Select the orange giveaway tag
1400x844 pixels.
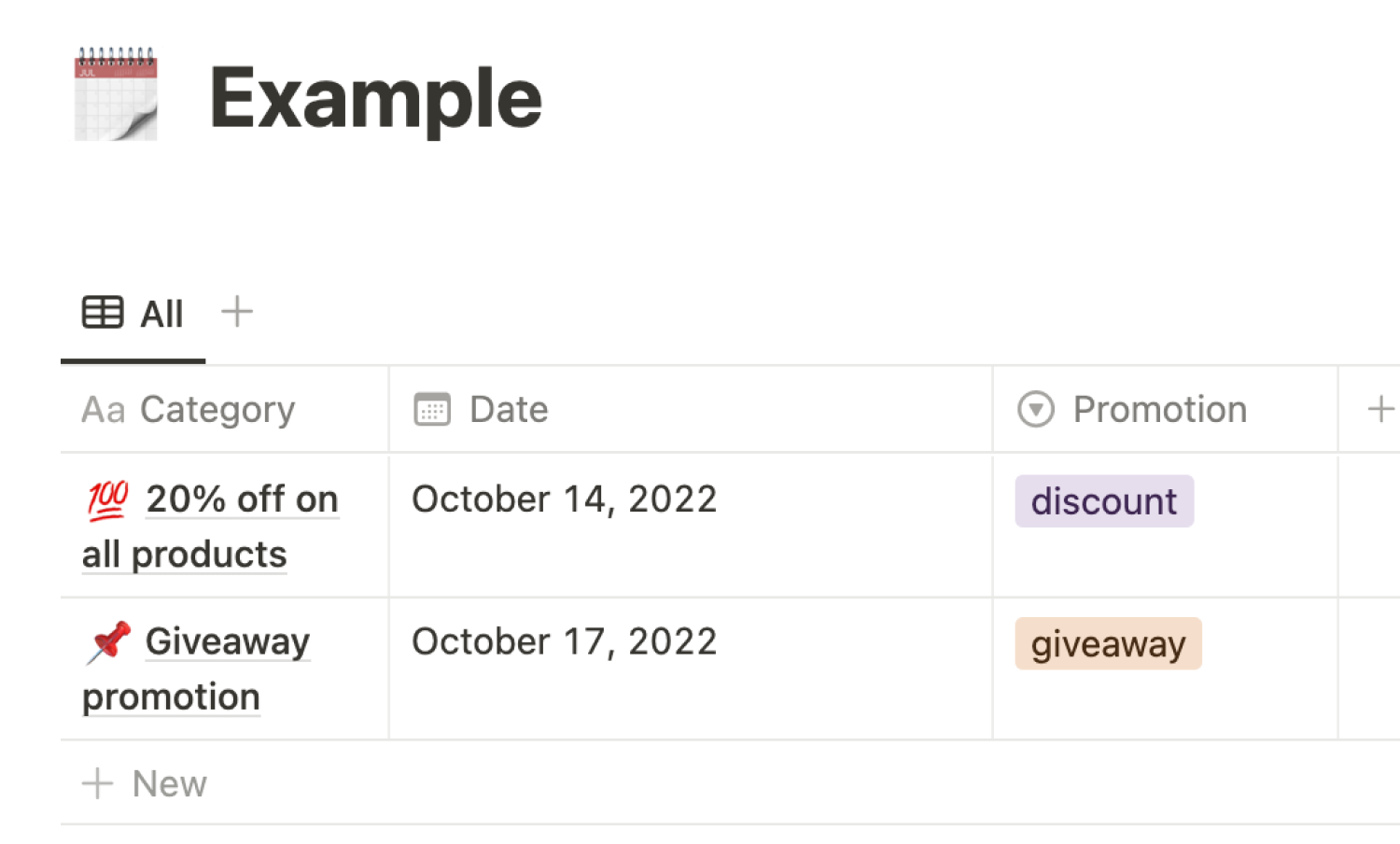pos(1108,644)
